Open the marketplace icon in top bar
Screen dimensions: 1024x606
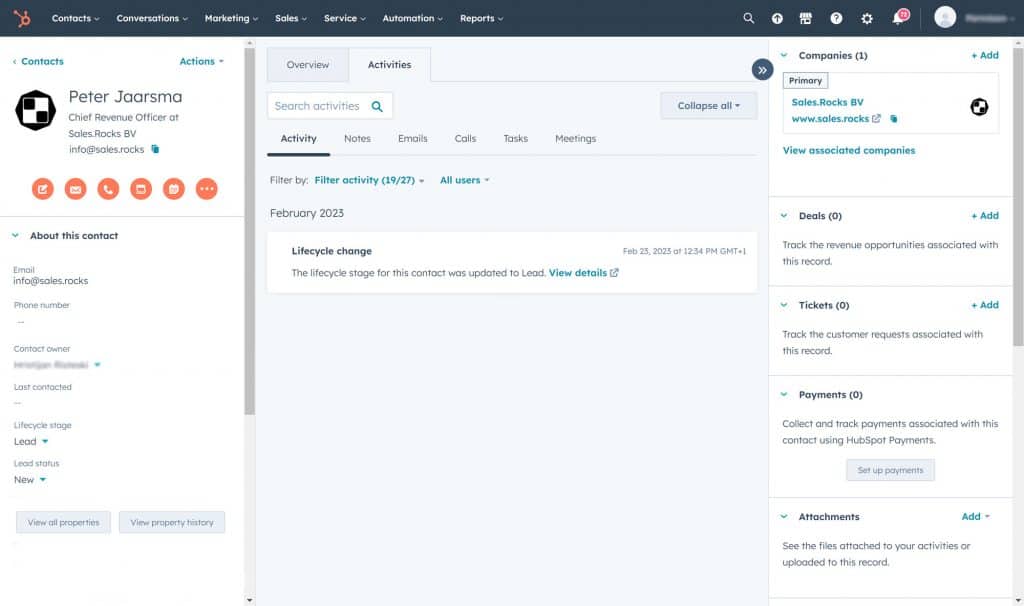click(x=806, y=18)
